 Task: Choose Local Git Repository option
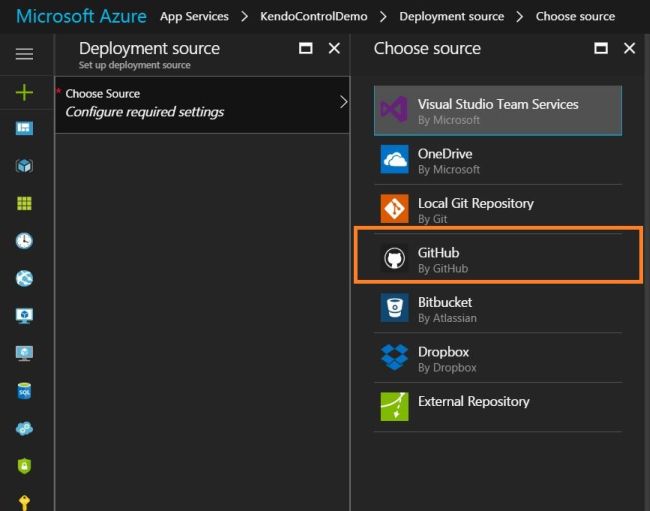coord(497,210)
